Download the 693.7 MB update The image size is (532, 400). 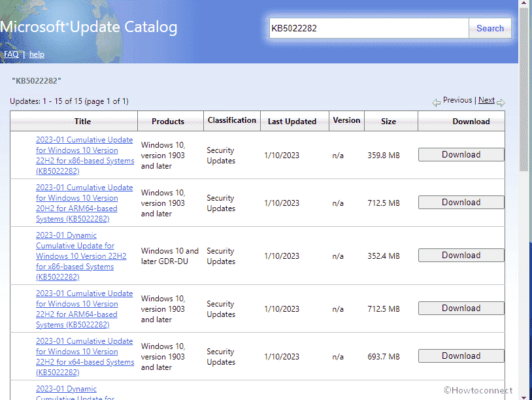pyautogui.click(x=461, y=356)
